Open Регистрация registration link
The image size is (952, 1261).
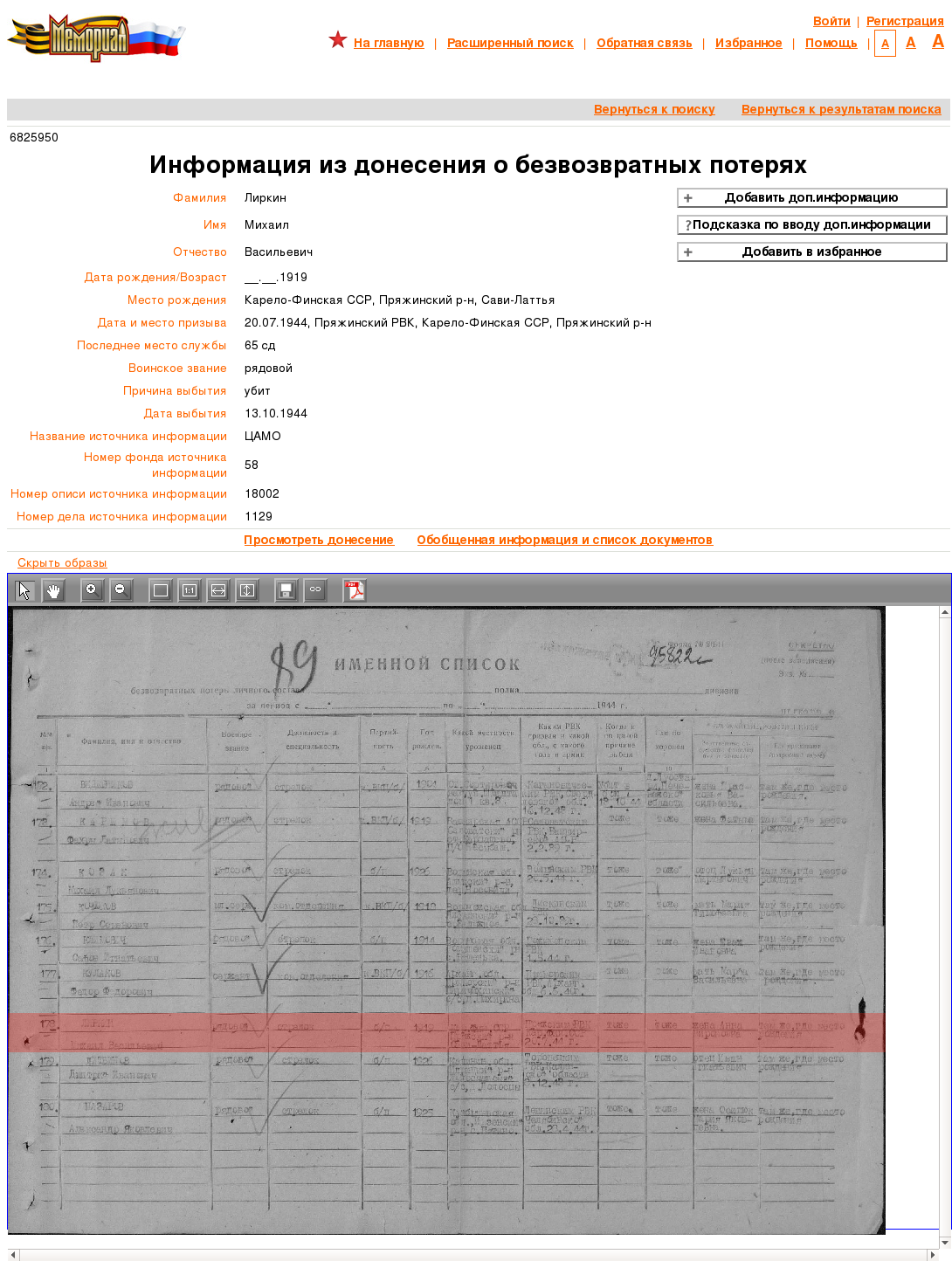point(905,21)
